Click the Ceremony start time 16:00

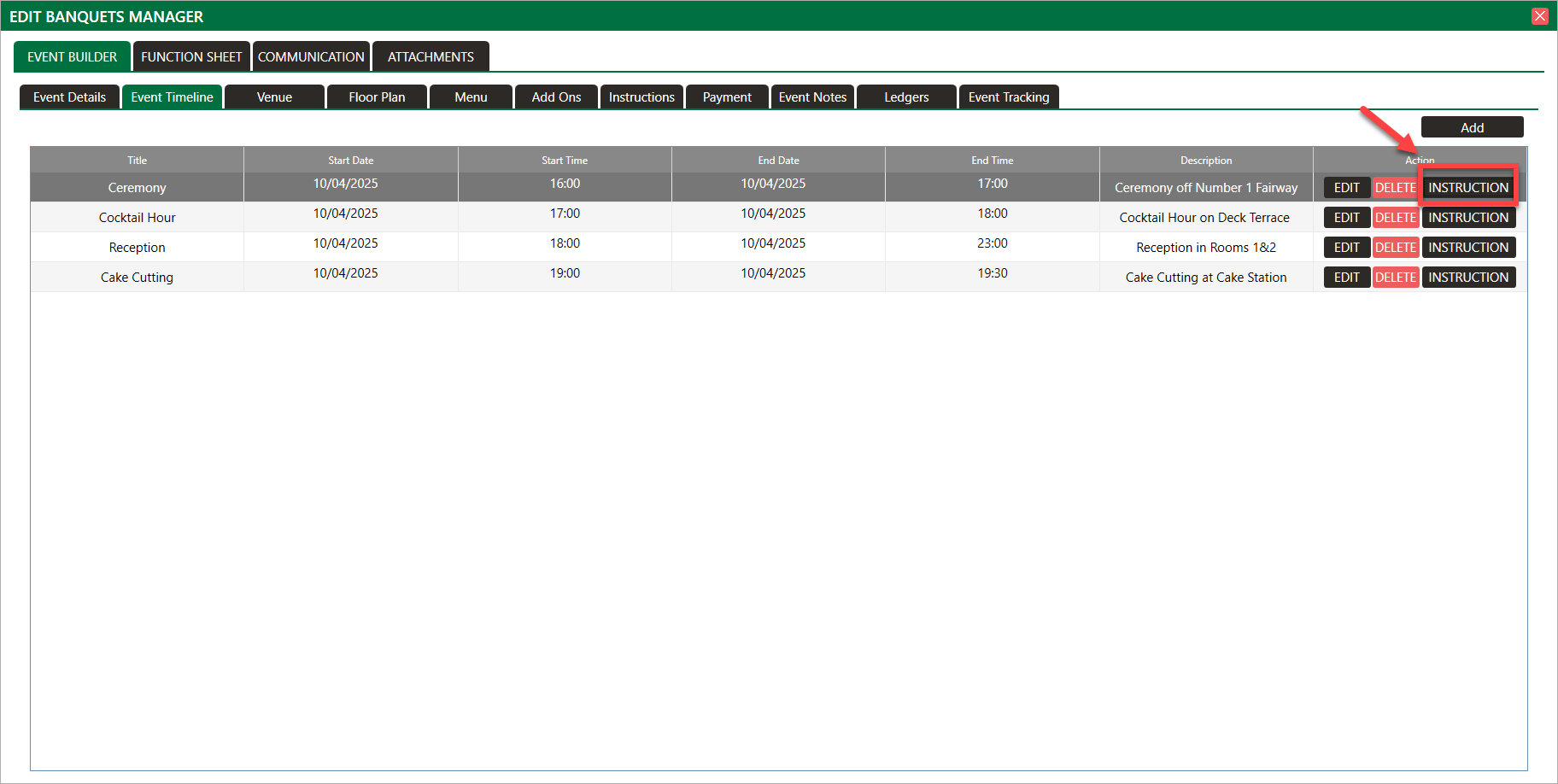tap(565, 184)
